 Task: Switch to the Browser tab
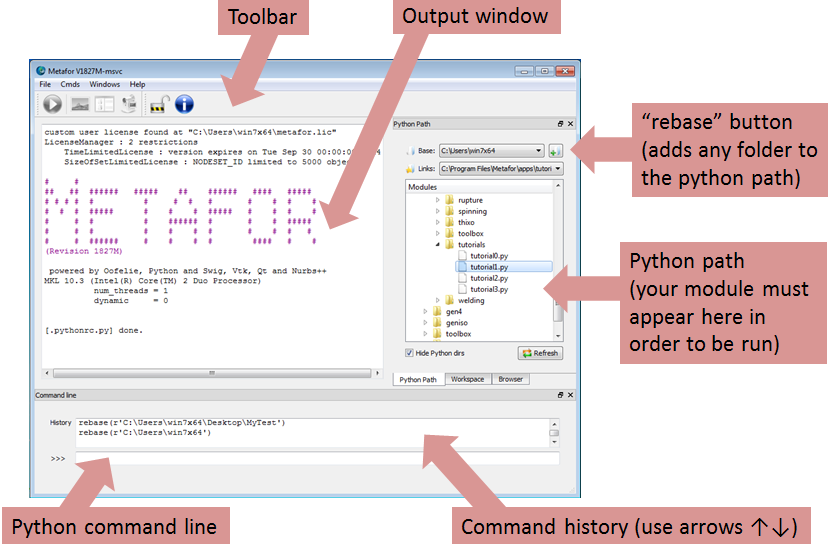511,379
